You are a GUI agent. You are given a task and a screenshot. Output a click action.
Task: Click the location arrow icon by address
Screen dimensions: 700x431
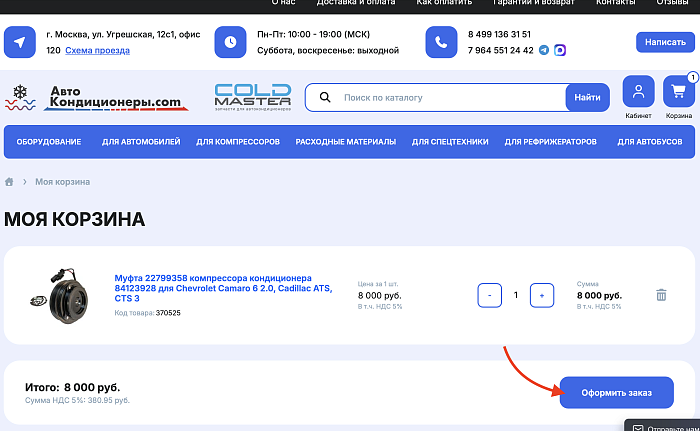click(20, 42)
